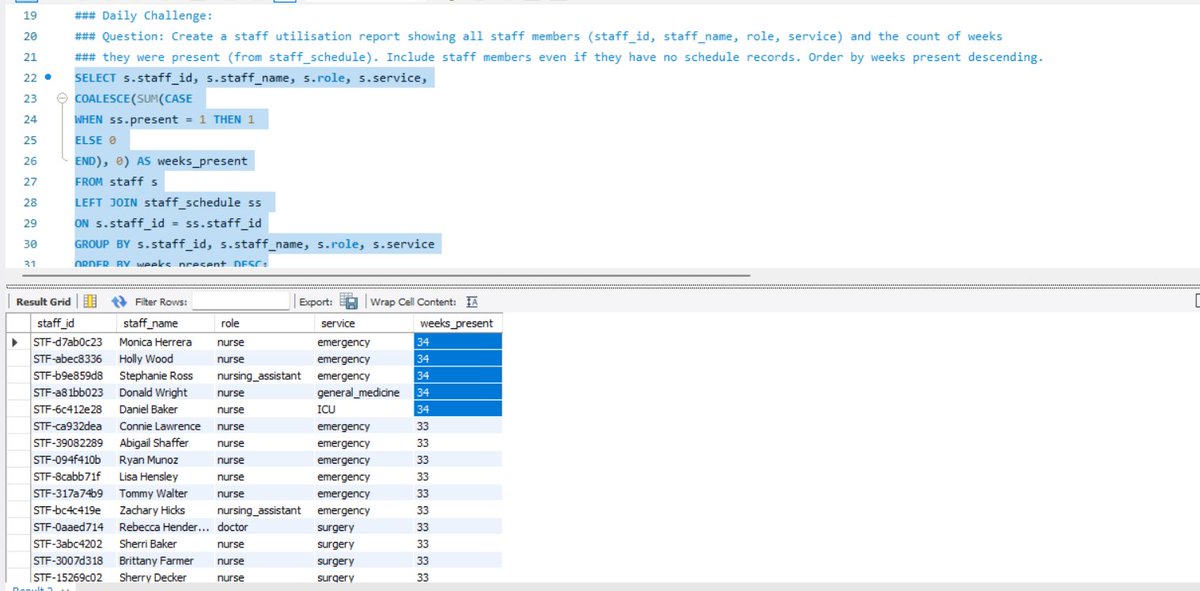Click line number 22 in the editor gutter
The width and height of the screenshot is (1200, 591).
click(x=30, y=78)
